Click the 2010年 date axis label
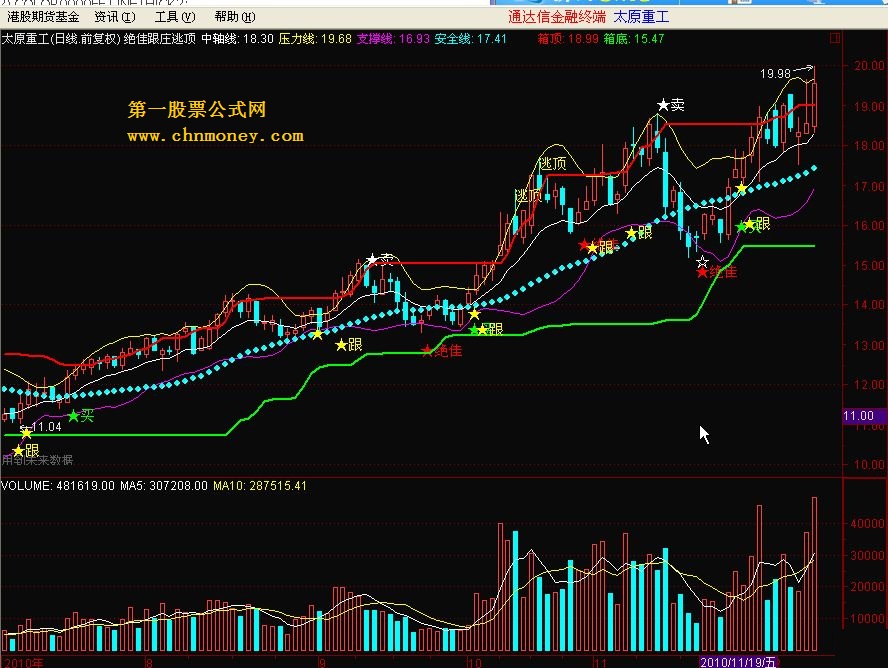The width and height of the screenshot is (888, 668). coord(24,662)
